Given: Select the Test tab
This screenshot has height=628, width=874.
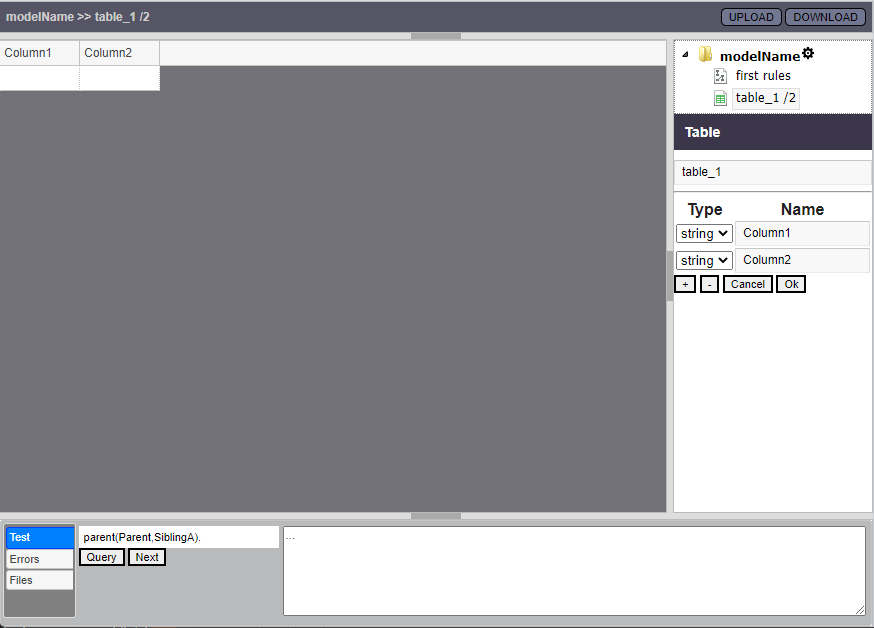Looking at the screenshot, I should [x=40, y=538].
